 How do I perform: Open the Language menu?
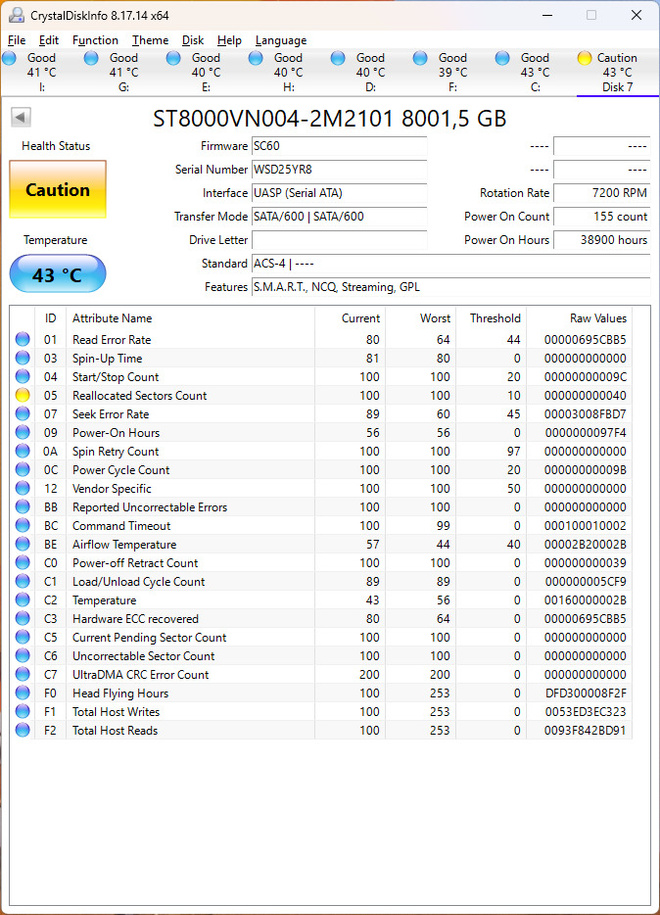pos(281,40)
